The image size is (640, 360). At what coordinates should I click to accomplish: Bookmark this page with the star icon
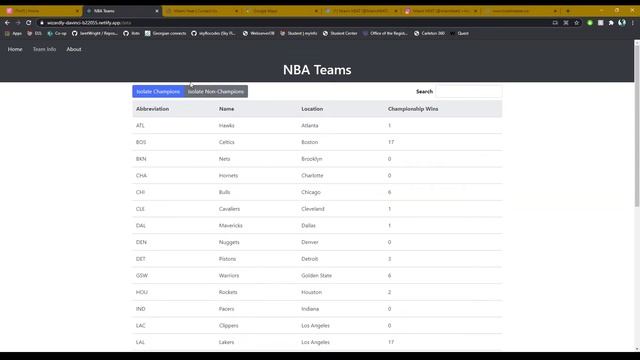[576, 23]
